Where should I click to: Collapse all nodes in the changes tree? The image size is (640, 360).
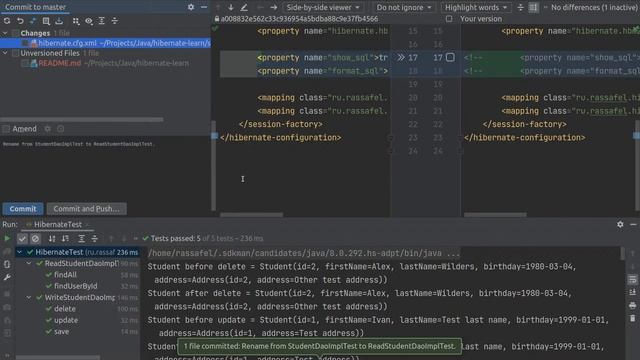coord(115,21)
